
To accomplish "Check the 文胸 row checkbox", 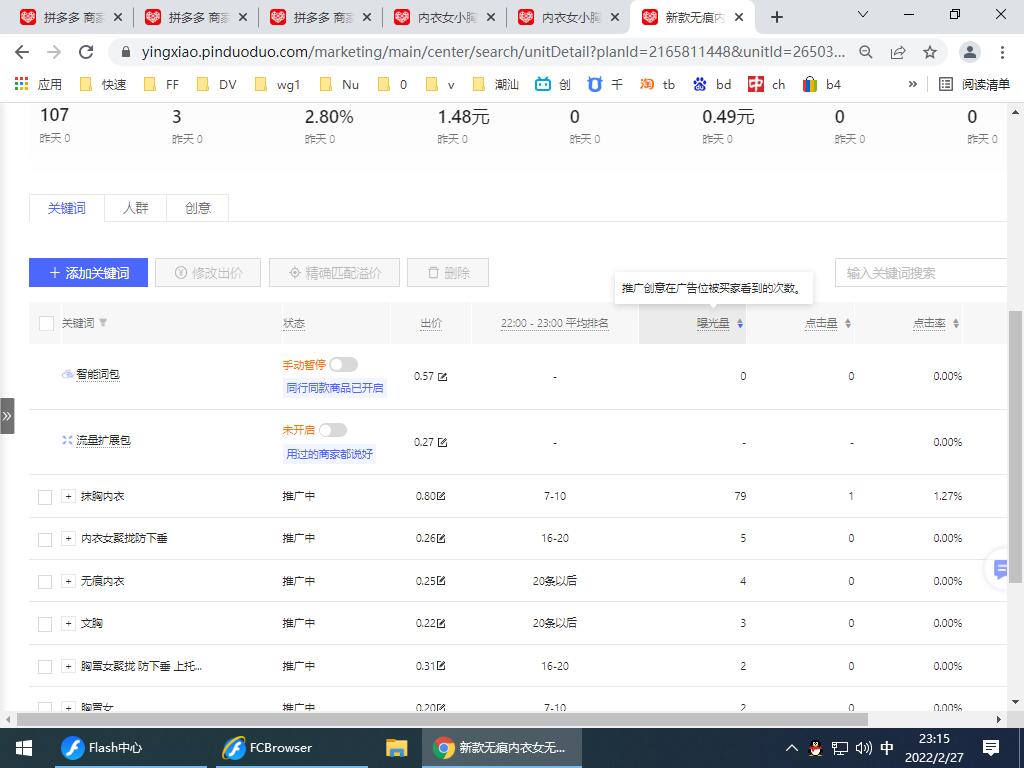I will point(45,624).
